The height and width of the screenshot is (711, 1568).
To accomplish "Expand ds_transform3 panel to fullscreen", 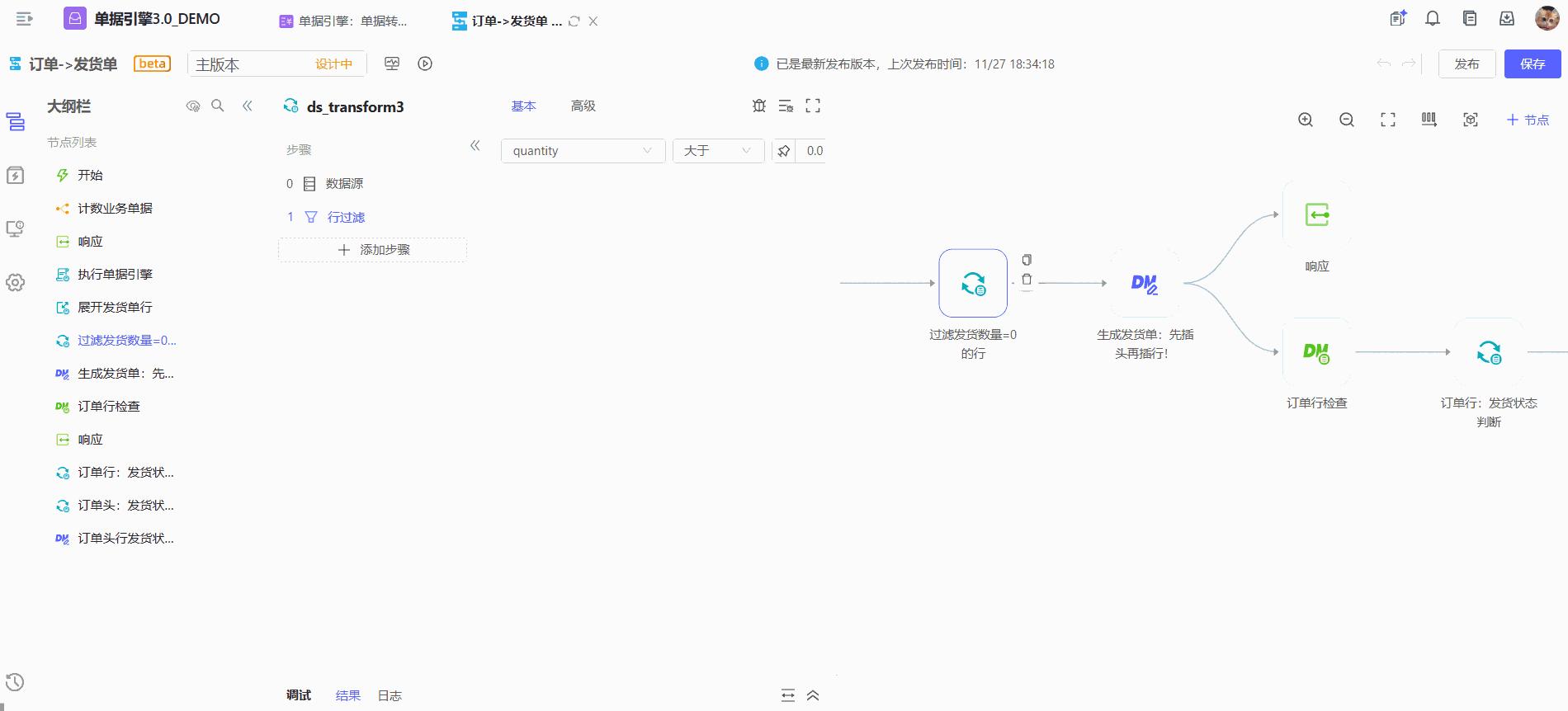I will (813, 106).
